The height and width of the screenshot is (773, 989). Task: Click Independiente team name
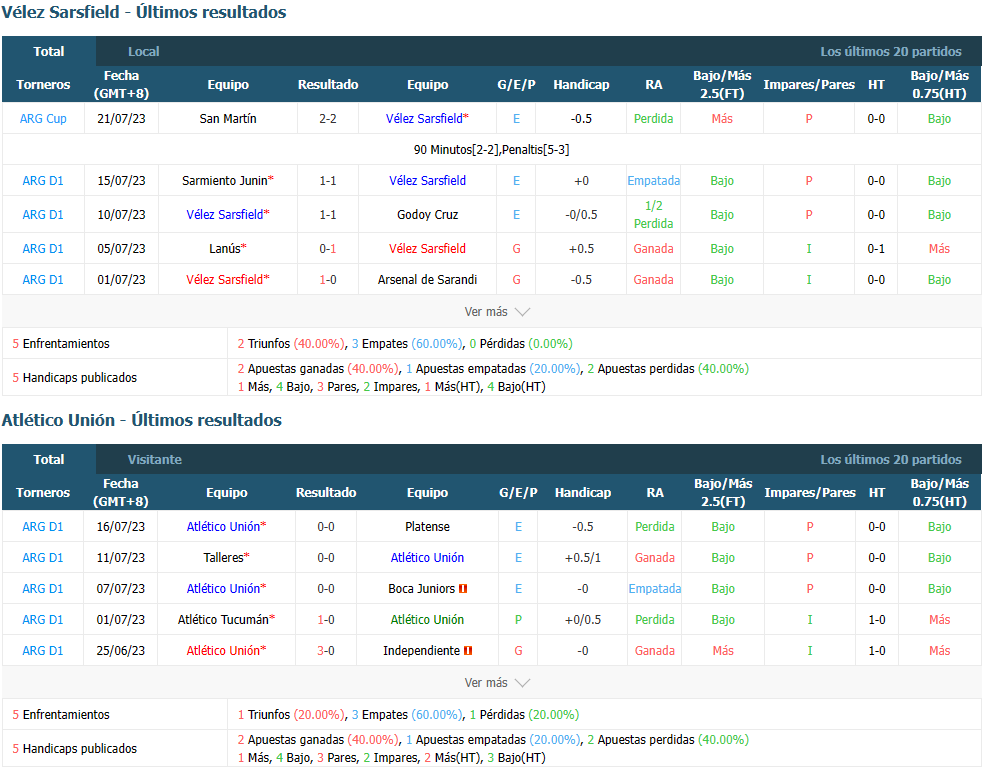coord(421,651)
